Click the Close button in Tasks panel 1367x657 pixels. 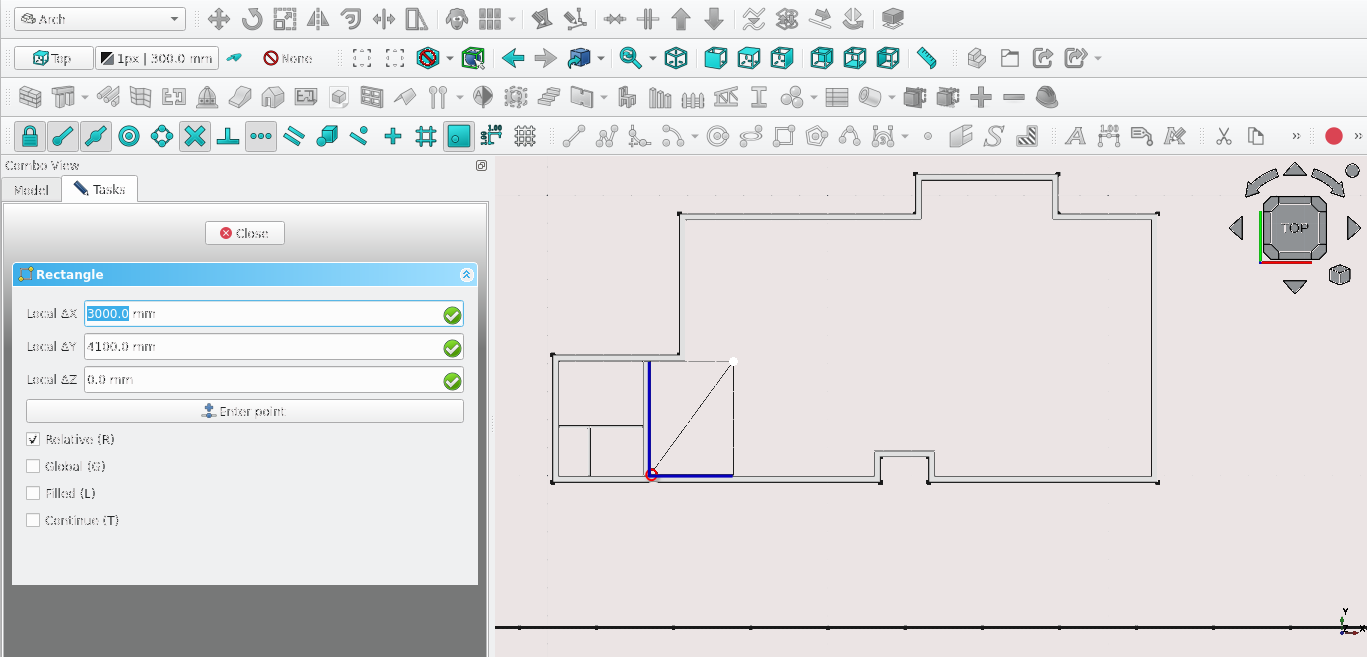pyautogui.click(x=244, y=233)
